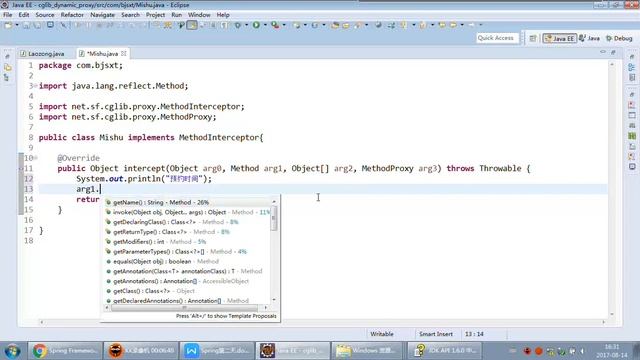Select the getModifiers() completion proposal

coord(187,242)
